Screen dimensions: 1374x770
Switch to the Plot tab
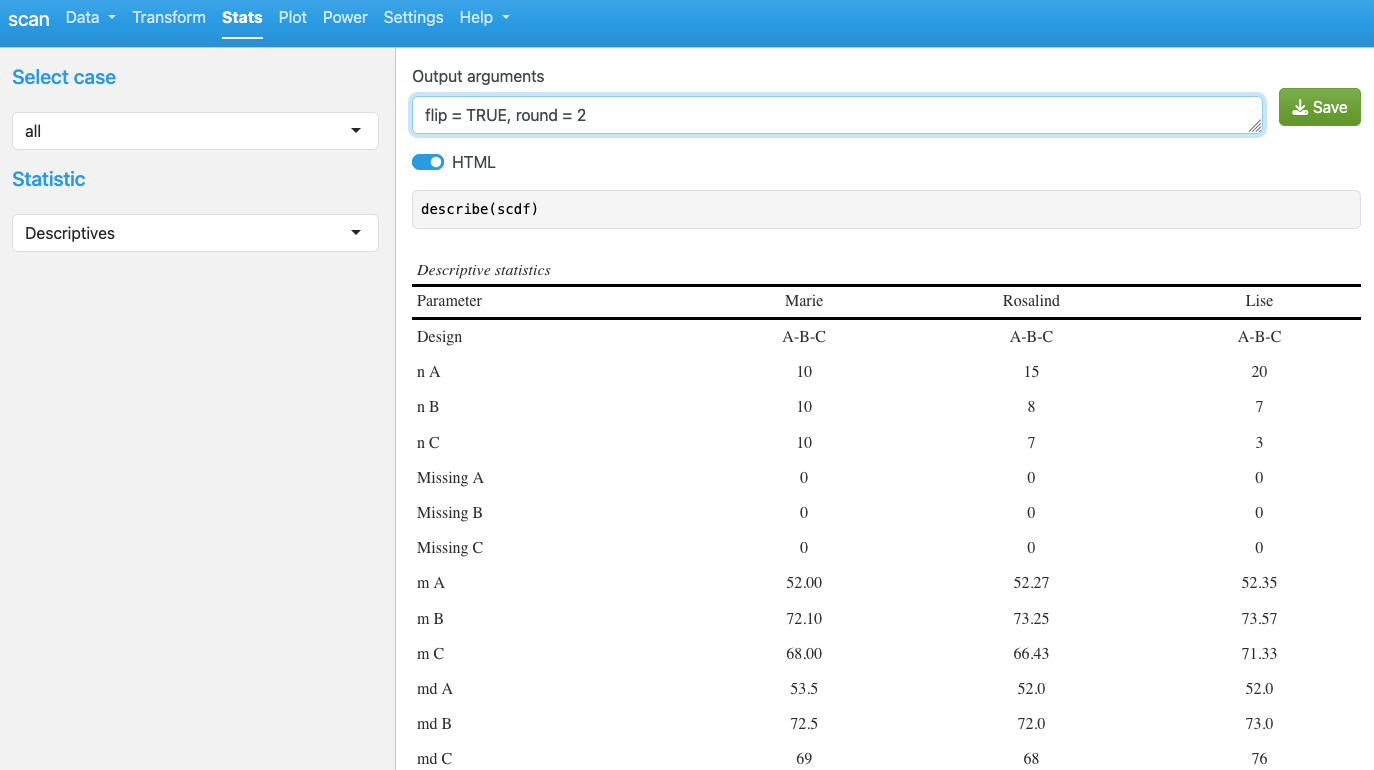(x=292, y=18)
